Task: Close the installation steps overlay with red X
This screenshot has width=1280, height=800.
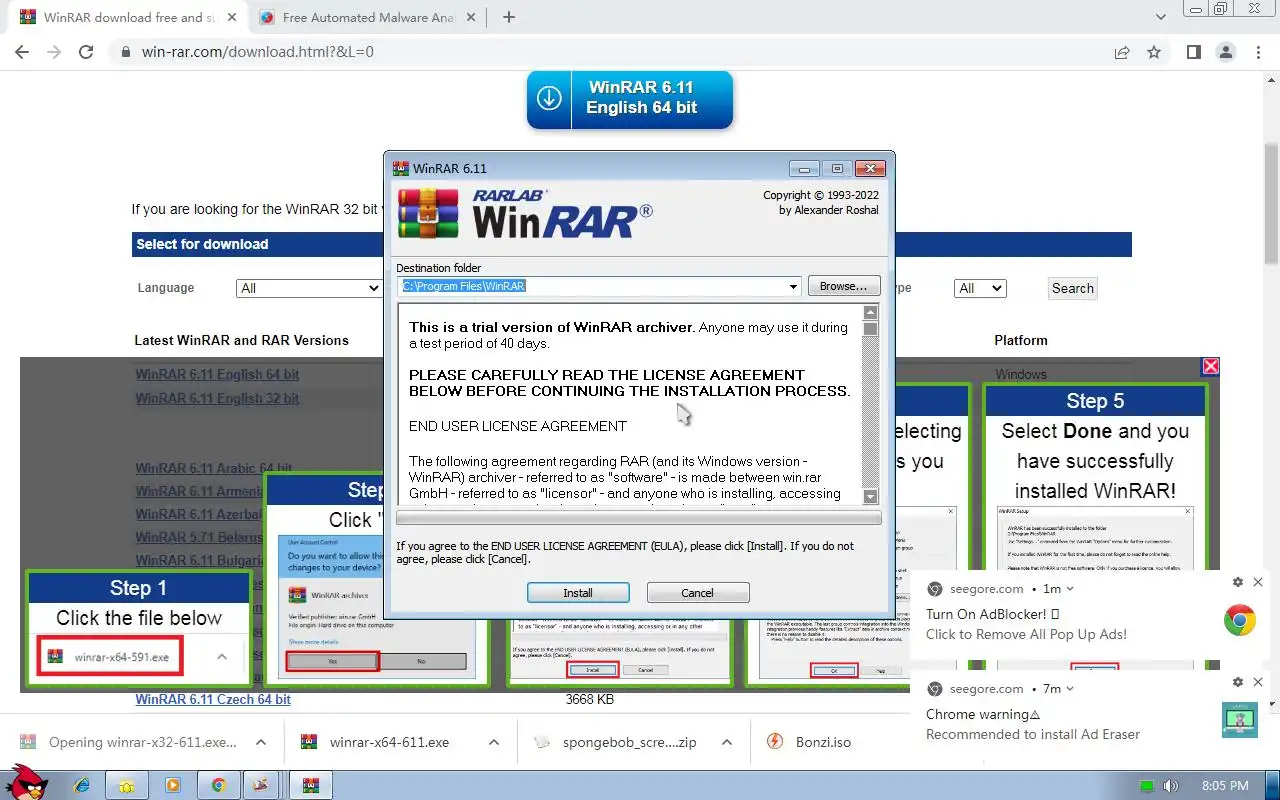Action: [x=1210, y=366]
